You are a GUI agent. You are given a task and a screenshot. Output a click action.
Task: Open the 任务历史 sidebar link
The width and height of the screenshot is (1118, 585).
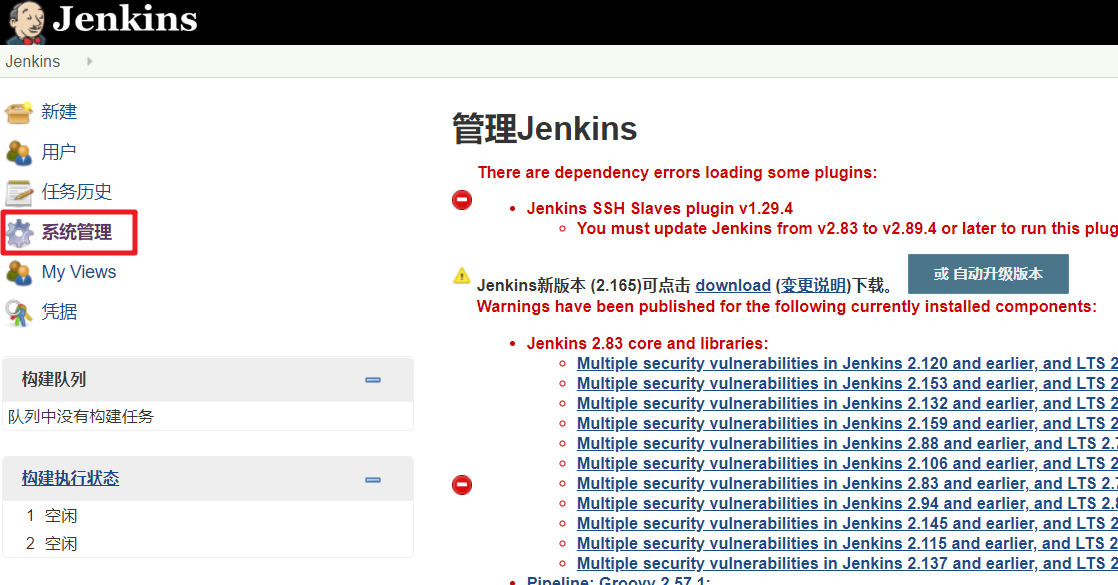77,192
